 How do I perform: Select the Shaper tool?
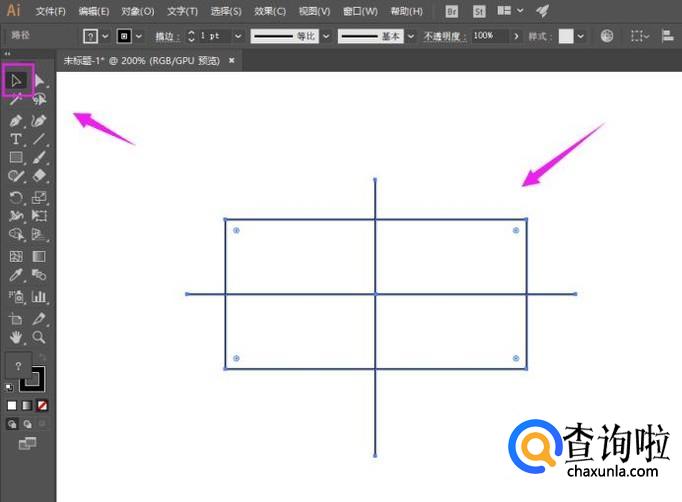click(x=16, y=176)
